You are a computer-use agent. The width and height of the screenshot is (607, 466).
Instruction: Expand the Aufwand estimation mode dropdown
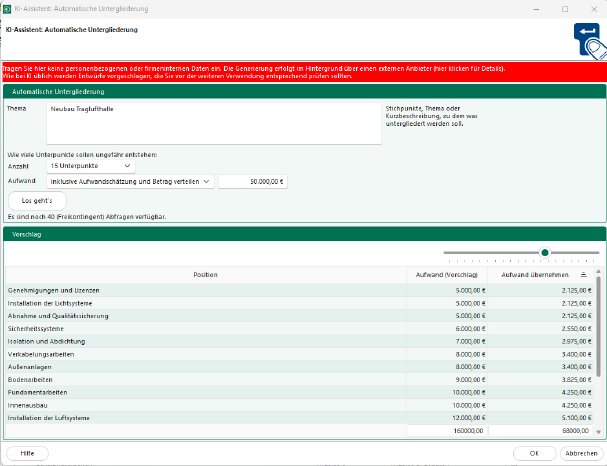tap(130, 182)
